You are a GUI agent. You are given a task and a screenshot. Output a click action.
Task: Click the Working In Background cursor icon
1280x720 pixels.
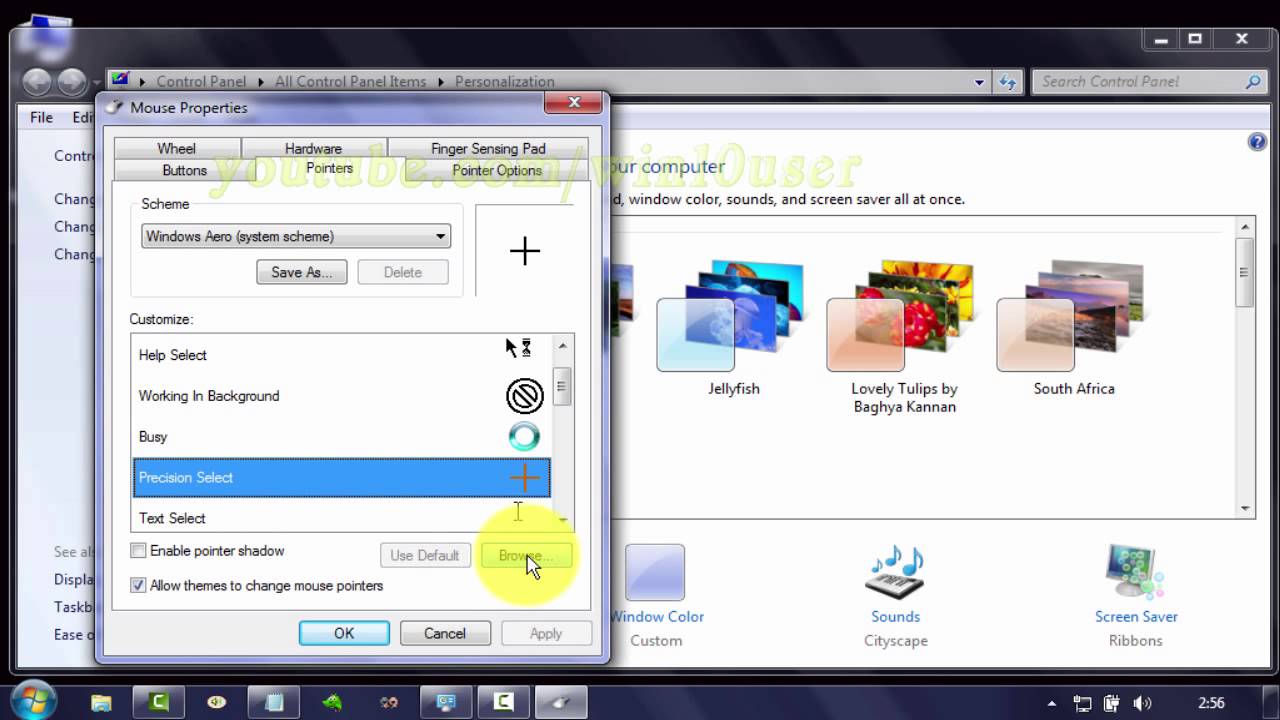point(524,396)
